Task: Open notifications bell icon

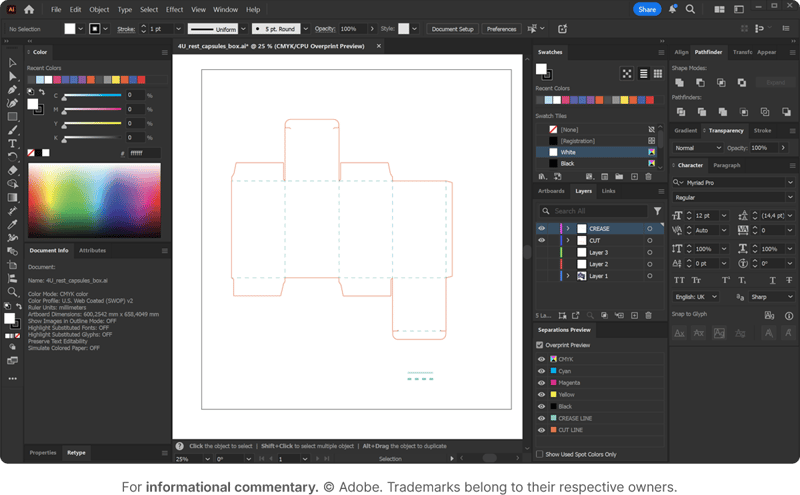Action: coord(672,9)
